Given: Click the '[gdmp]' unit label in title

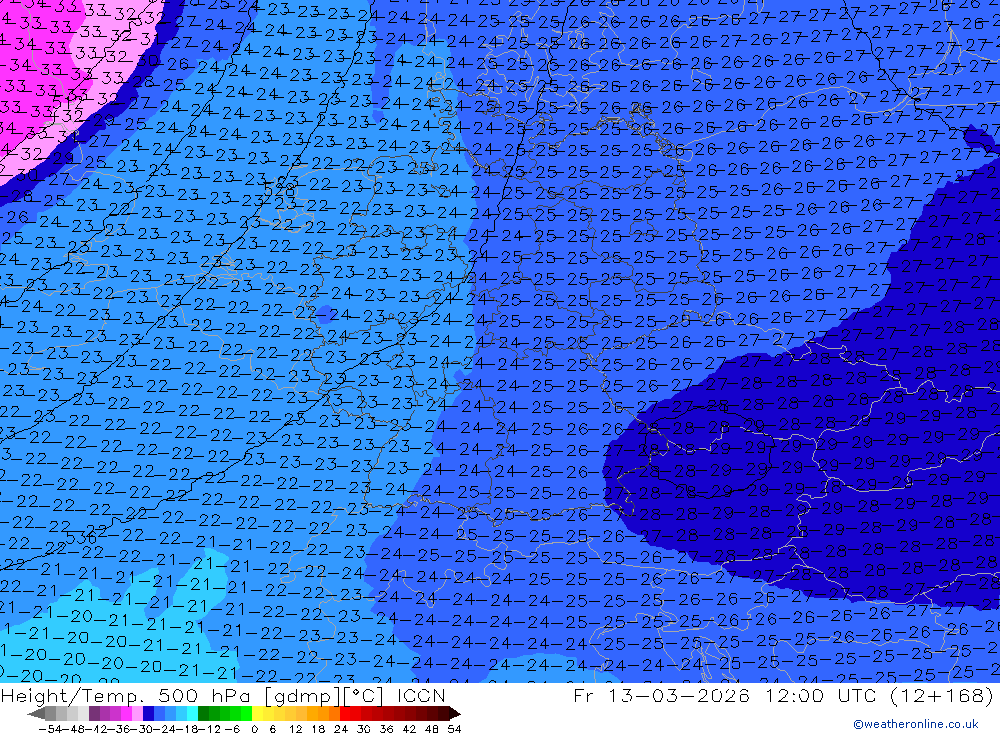Looking at the screenshot, I should click(302, 696).
